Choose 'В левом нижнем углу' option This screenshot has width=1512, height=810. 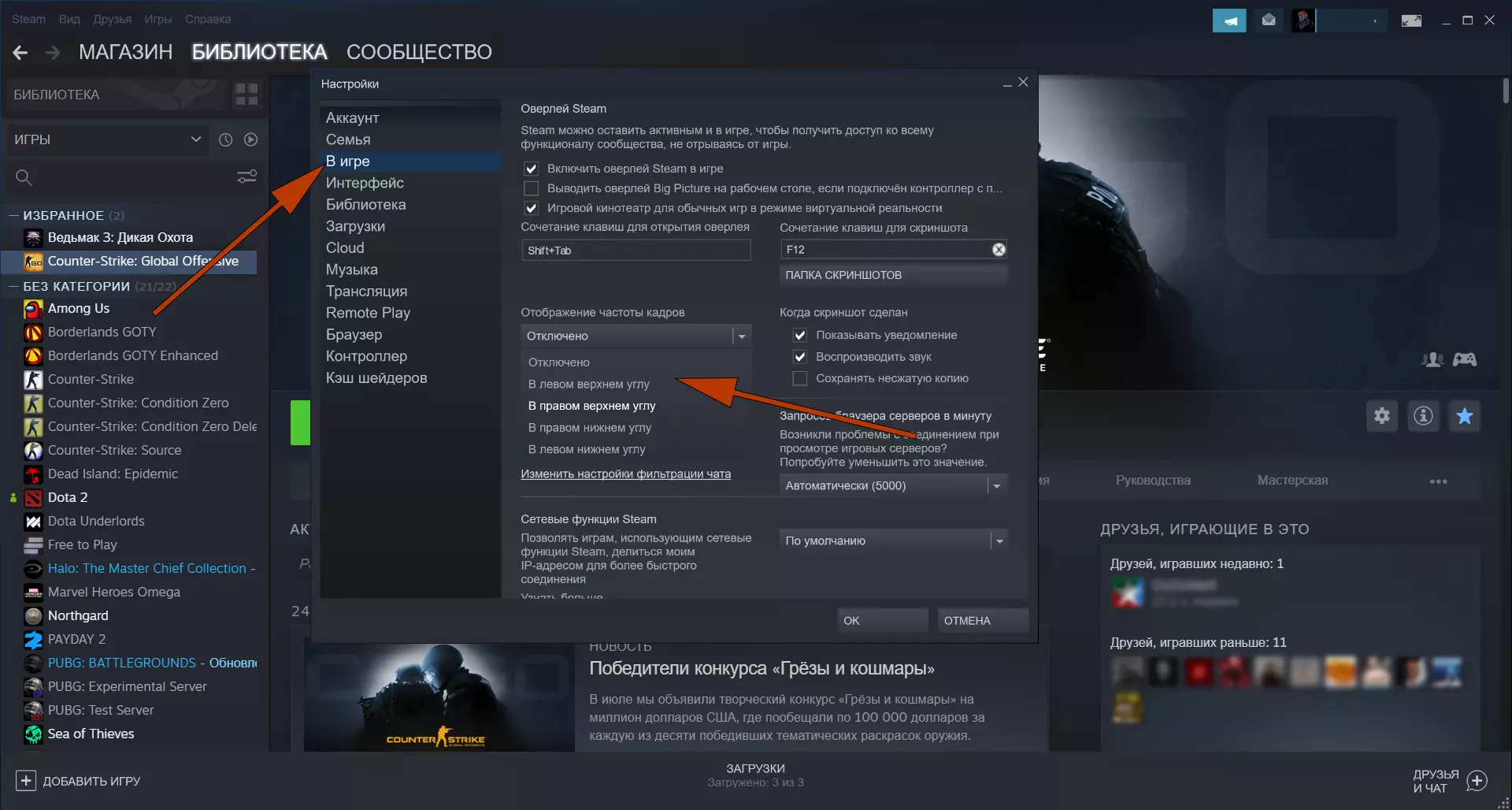(636, 449)
